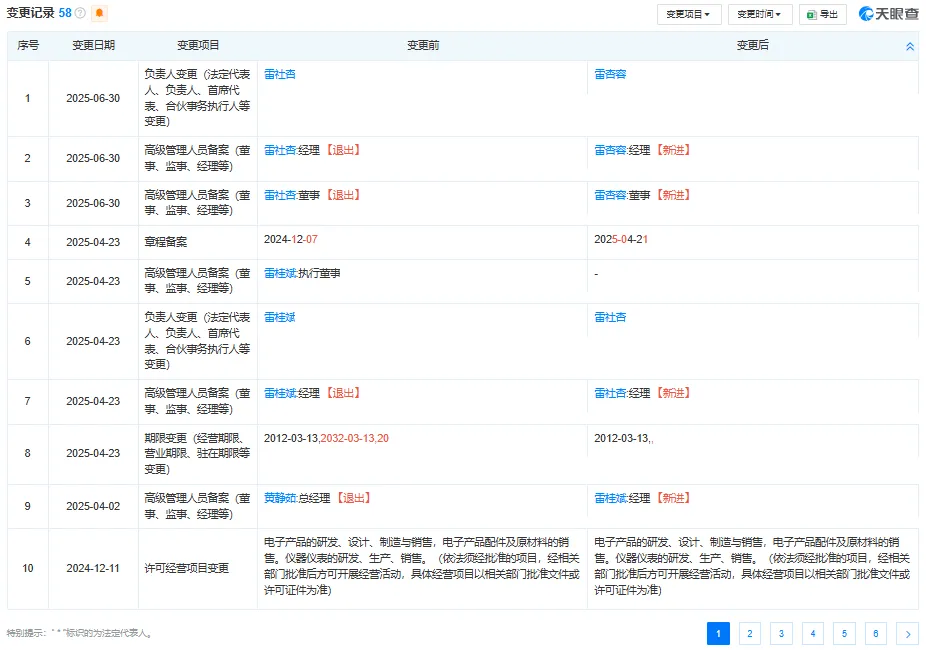The width and height of the screenshot is (926, 650).
Task: Open 雷社杏 董事【退出】 link in row 3
Action: coord(279,195)
